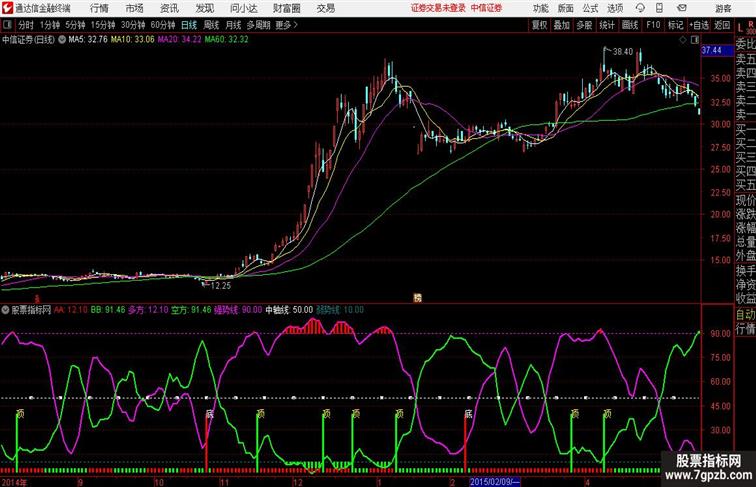Click the MA5: 32.76 value label
756x487 pixels.
(88, 40)
